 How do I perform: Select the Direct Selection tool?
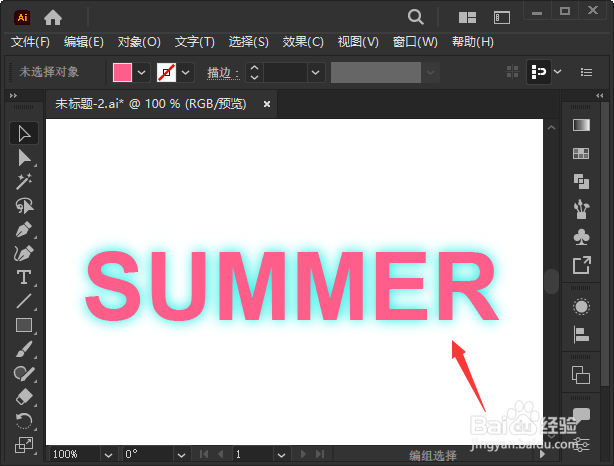point(24,158)
